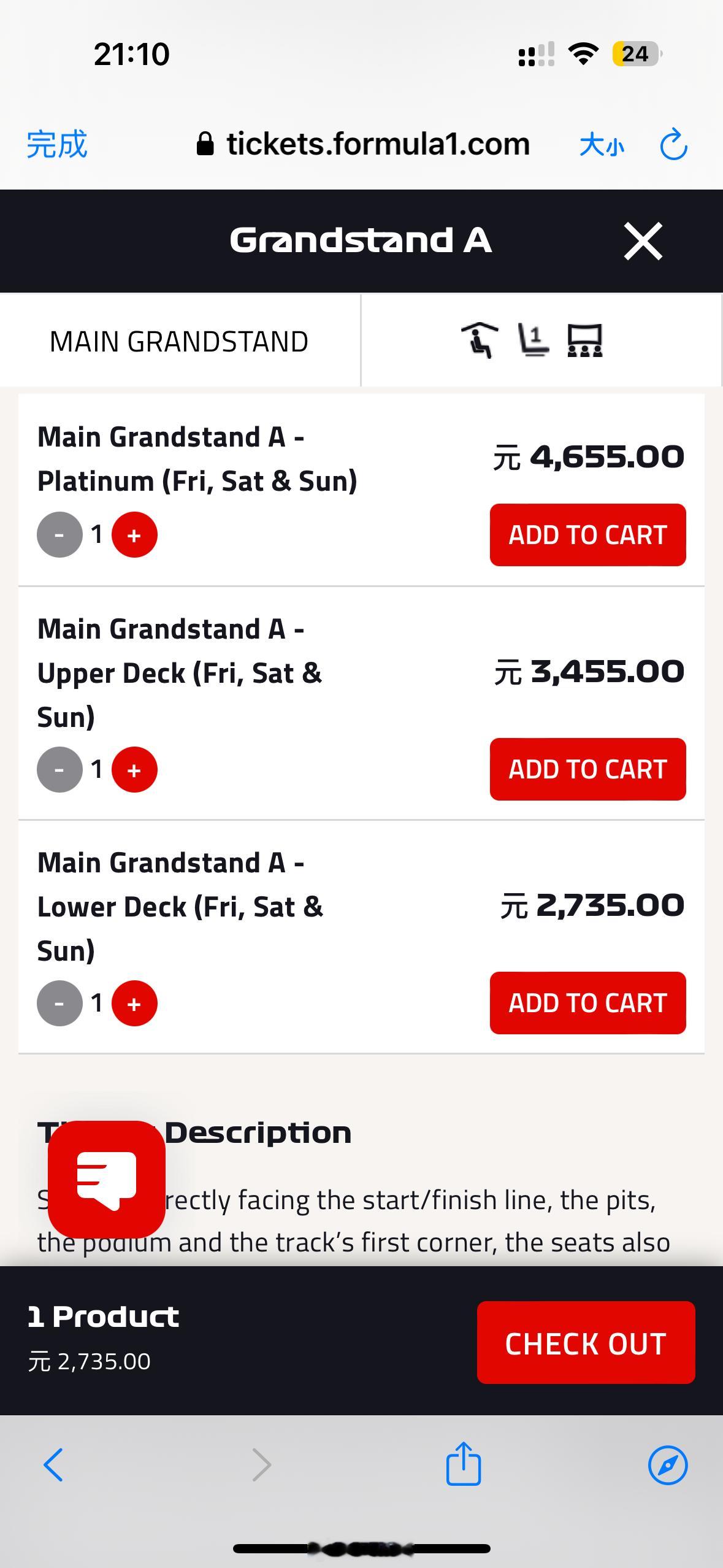Select the MAIN GRANDSTAND tab

click(x=179, y=342)
